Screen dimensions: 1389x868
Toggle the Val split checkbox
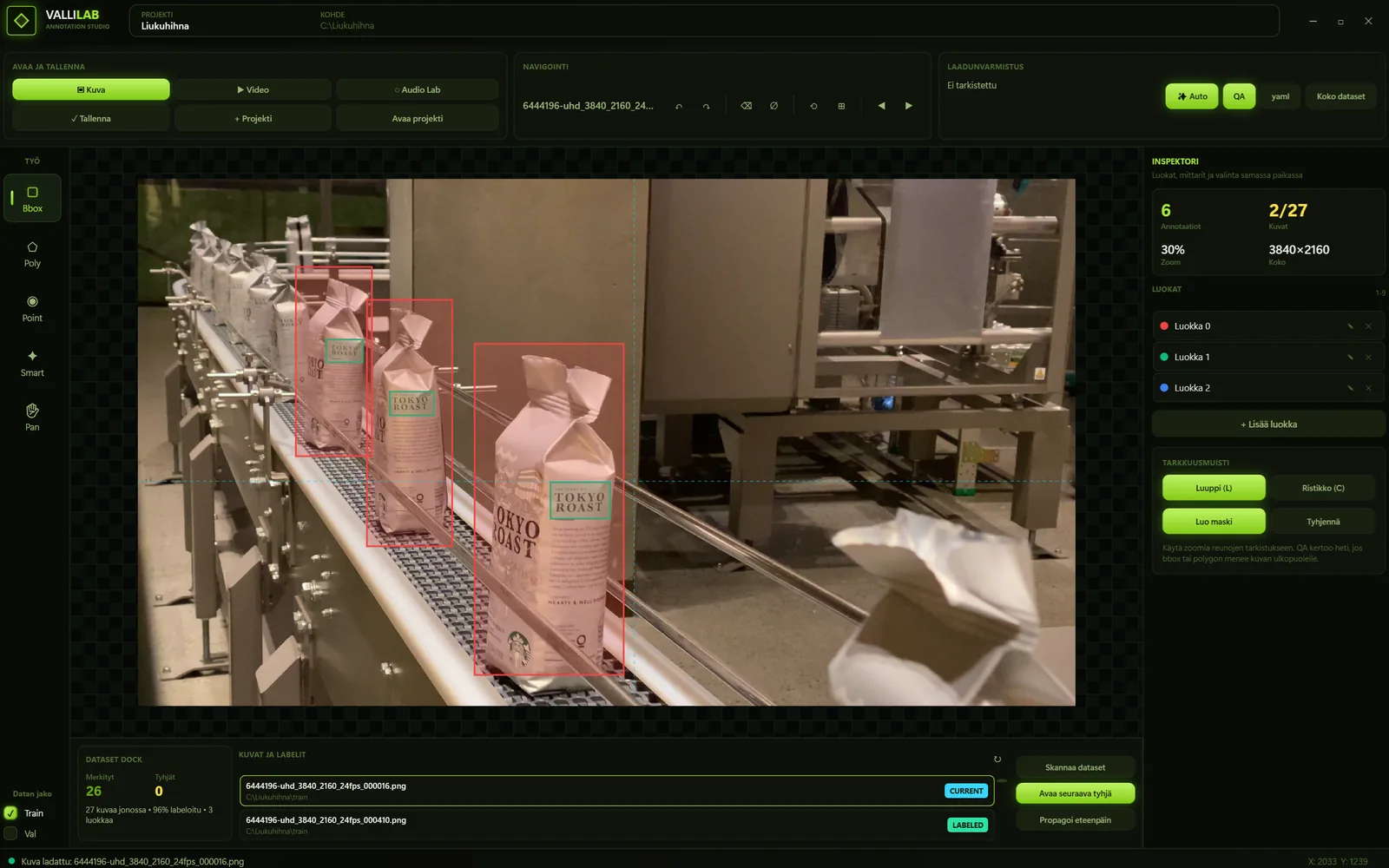point(10,834)
